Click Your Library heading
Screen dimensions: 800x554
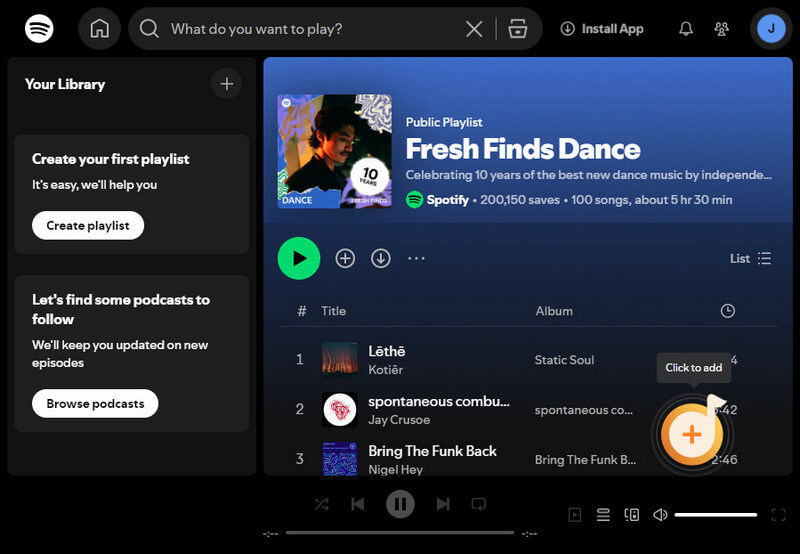pyautogui.click(x=65, y=84)
